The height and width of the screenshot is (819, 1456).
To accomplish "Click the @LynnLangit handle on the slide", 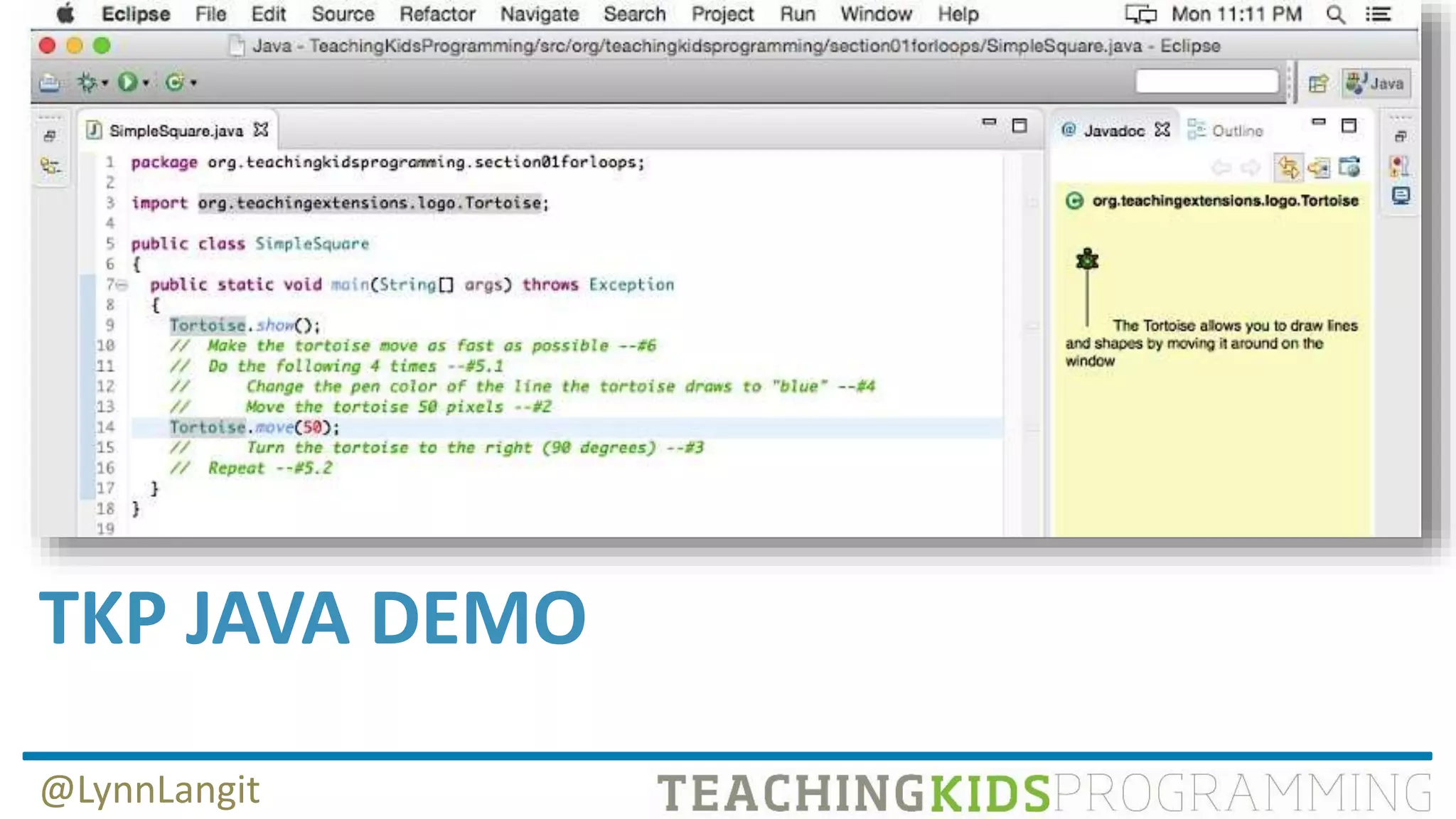I will tap(150, 791).
